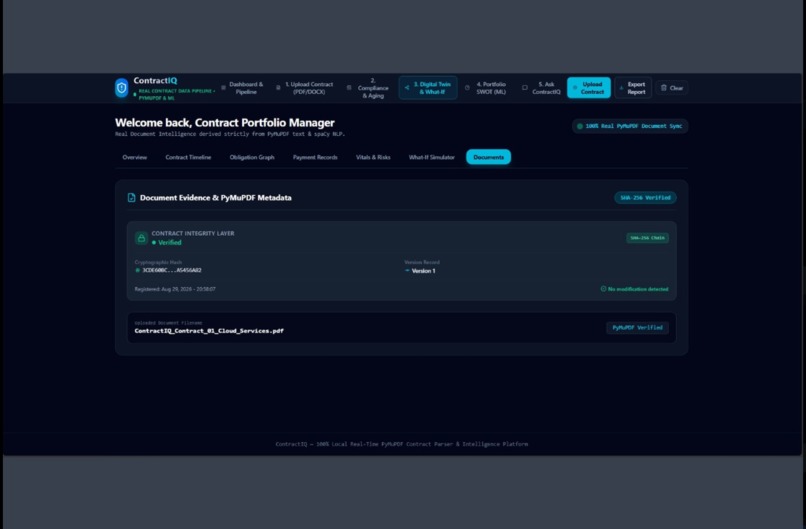Click the Version 1 record text

(423, 271)
